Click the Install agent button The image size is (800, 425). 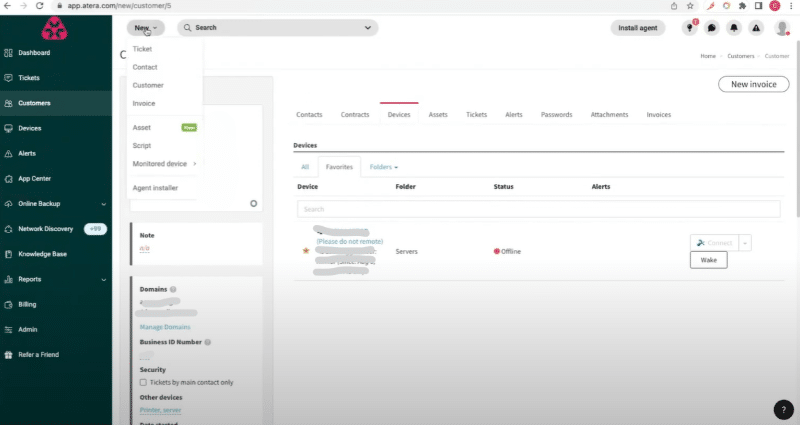click(x=638, y=28)
